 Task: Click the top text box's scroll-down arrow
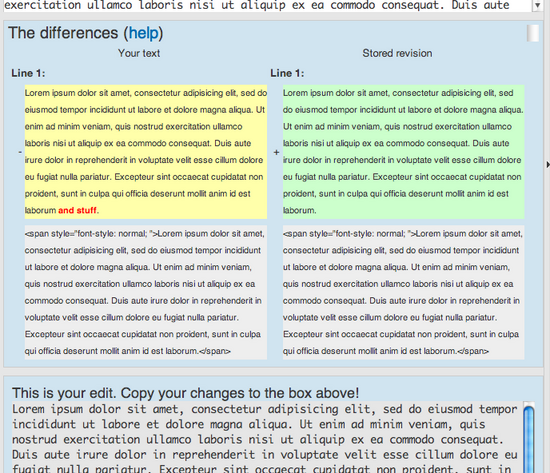tap(537, 5)
